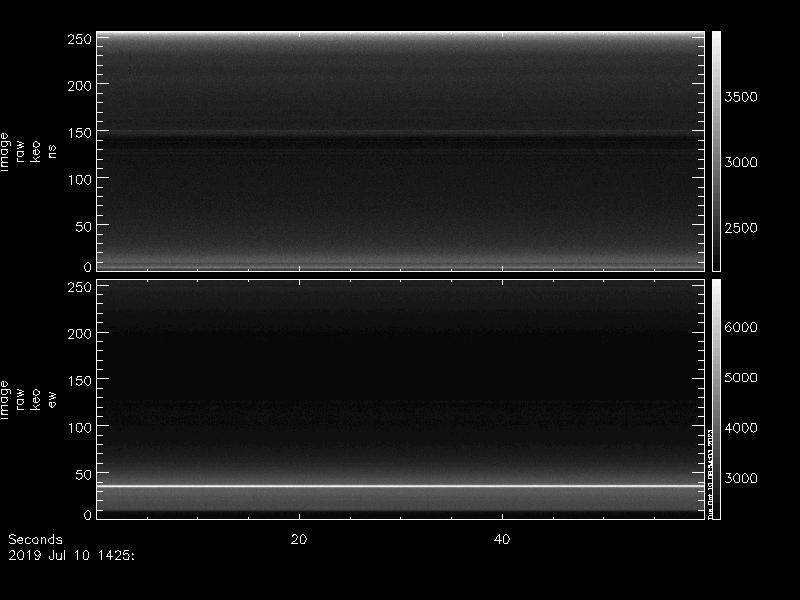This screenshot has height=600, width=800.
Task: Click the 0 tick label on ew keogram axis
Action: pos(87,515)
